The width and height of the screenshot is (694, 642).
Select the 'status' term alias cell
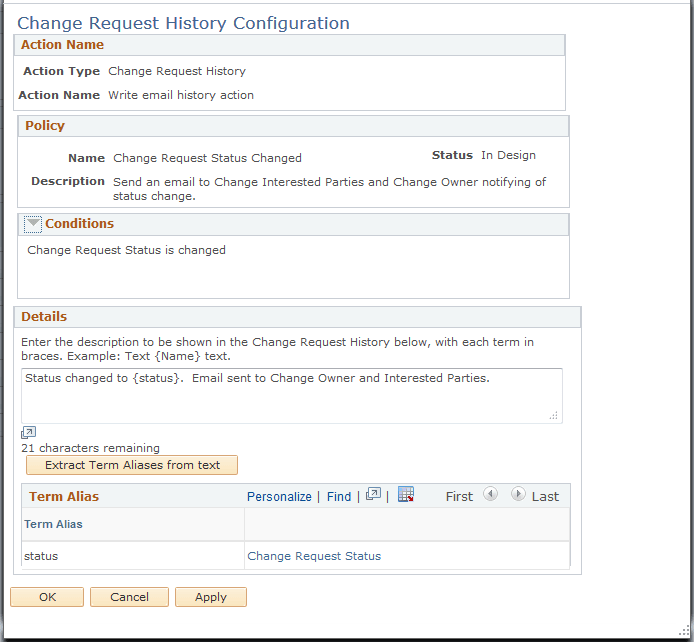(133, 556)
